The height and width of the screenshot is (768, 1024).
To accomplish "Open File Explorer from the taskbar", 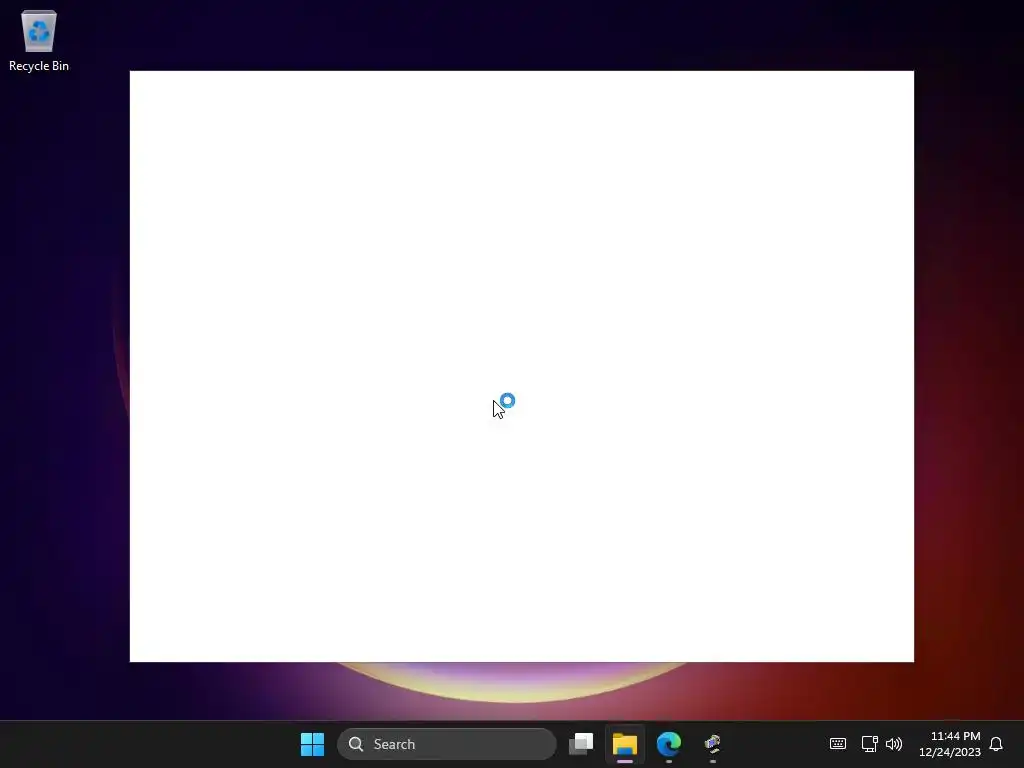I will point(625,744).
